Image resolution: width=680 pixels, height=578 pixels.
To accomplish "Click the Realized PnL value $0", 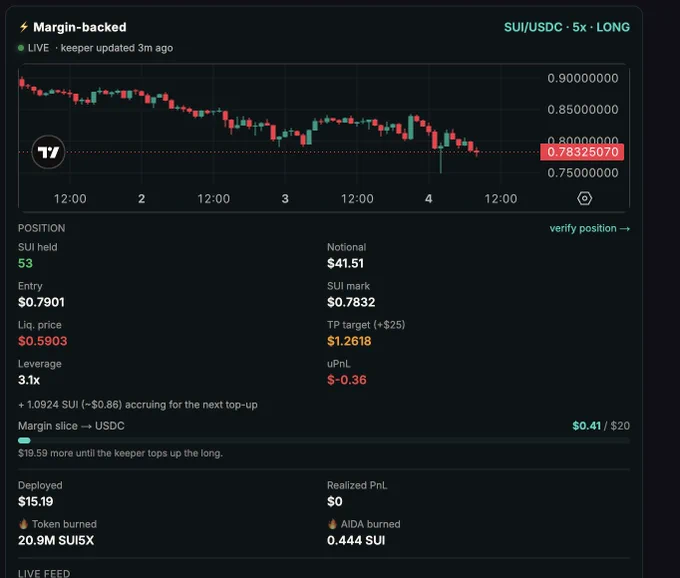I will [334, 502].
